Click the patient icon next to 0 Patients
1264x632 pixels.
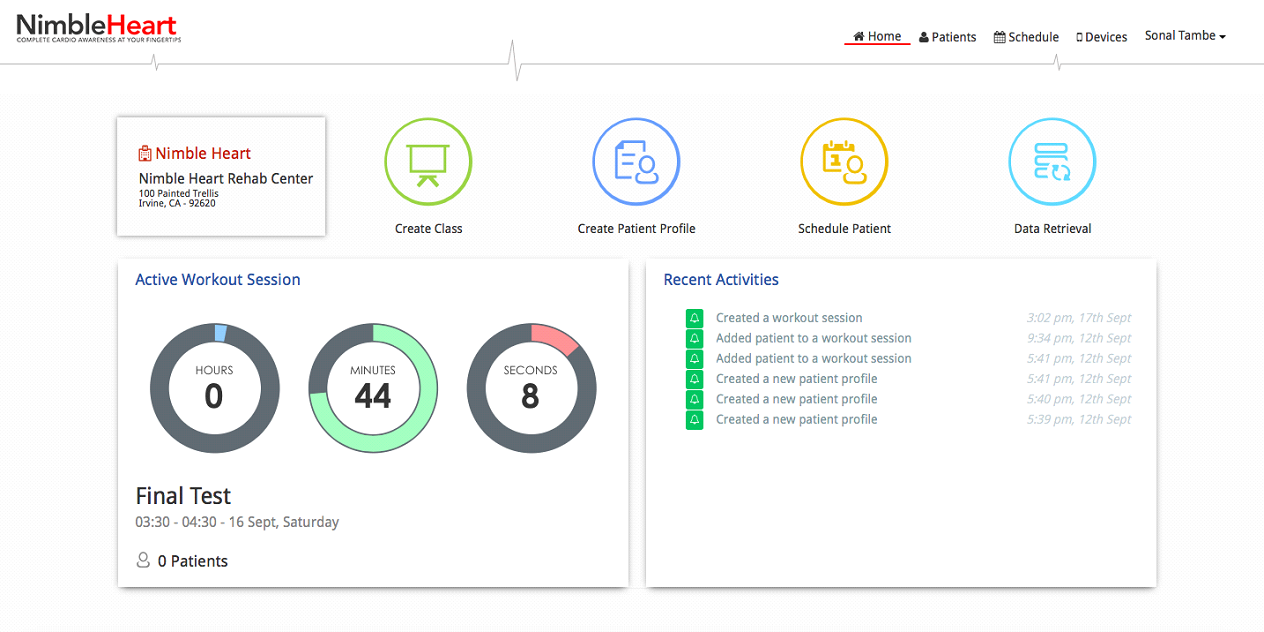143,560
